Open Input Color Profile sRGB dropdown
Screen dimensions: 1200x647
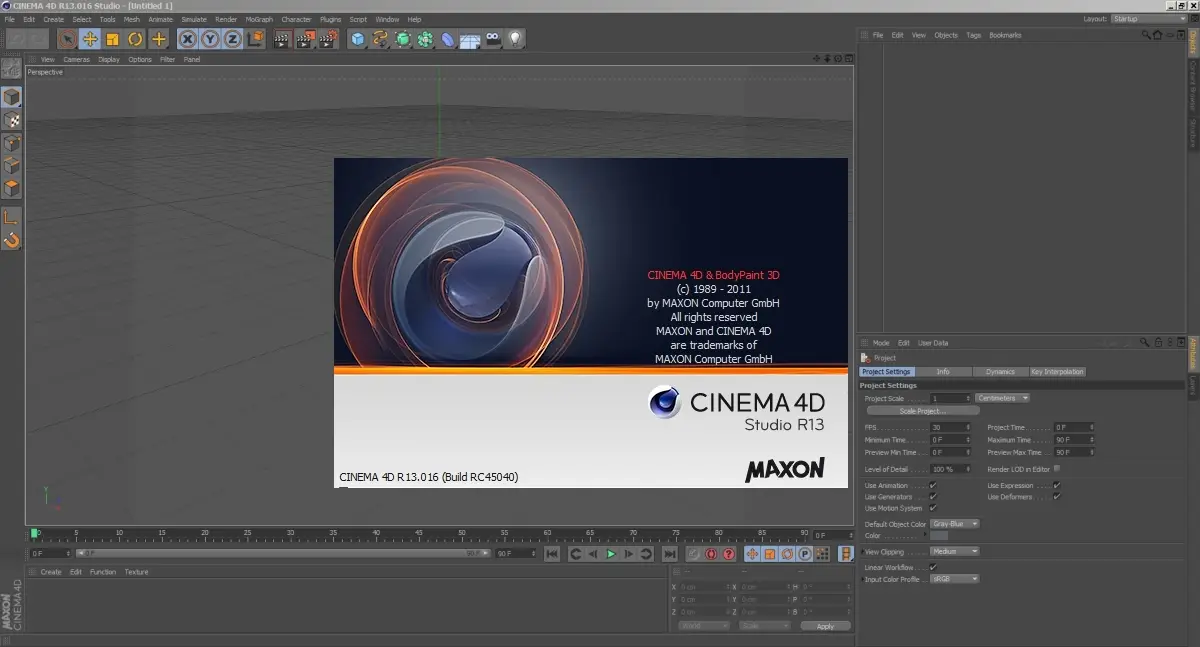(955, 579)
